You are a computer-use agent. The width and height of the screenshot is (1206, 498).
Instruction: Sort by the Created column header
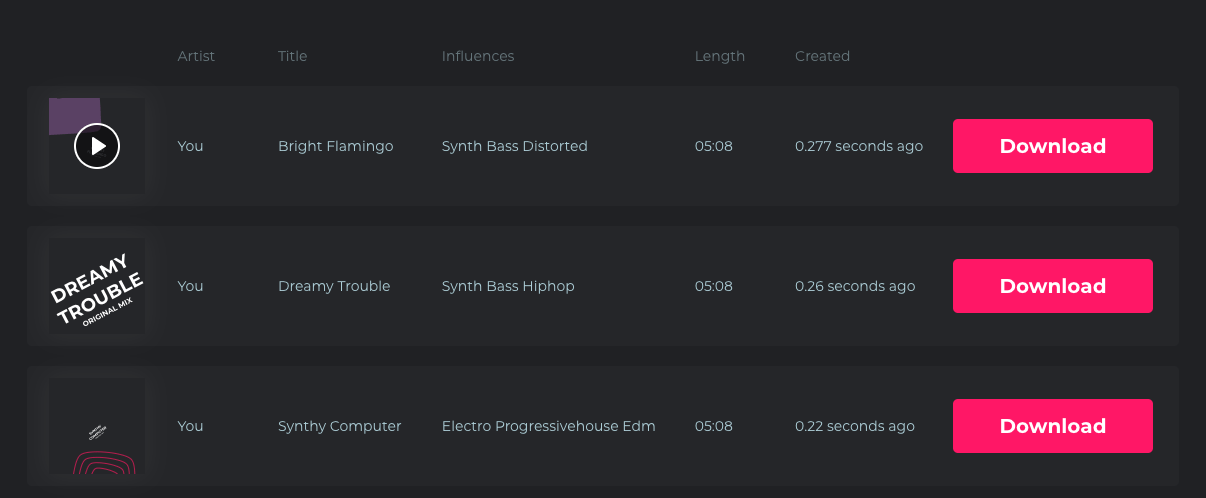tap(822, 56)
